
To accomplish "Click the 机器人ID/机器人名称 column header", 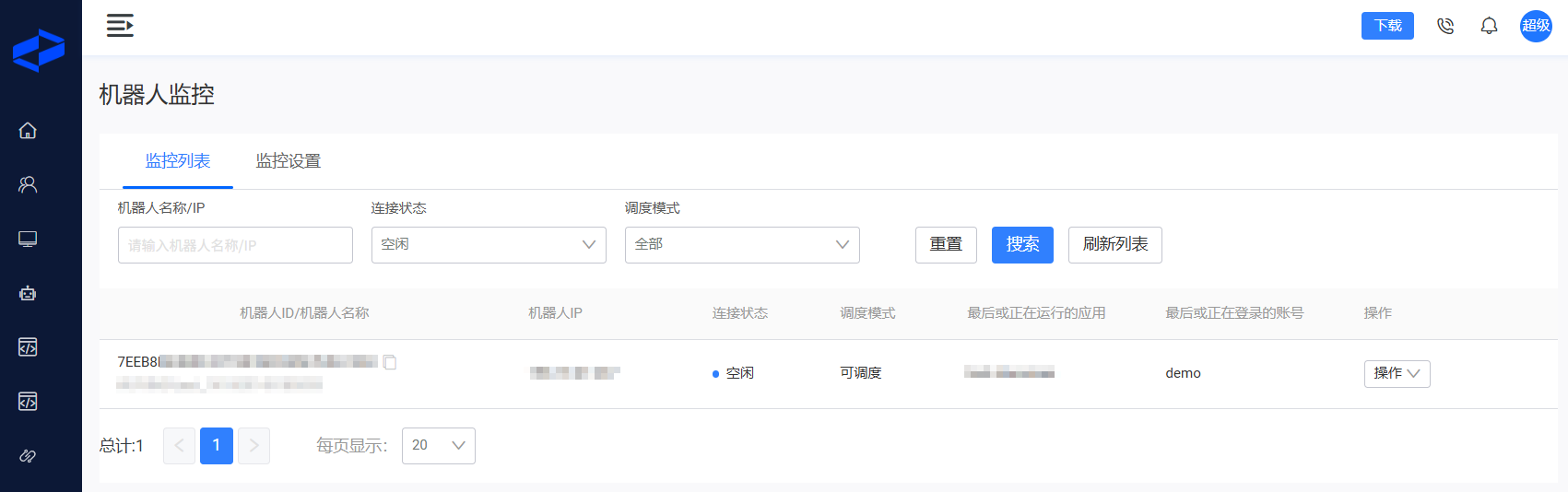I will click(304, 313).
